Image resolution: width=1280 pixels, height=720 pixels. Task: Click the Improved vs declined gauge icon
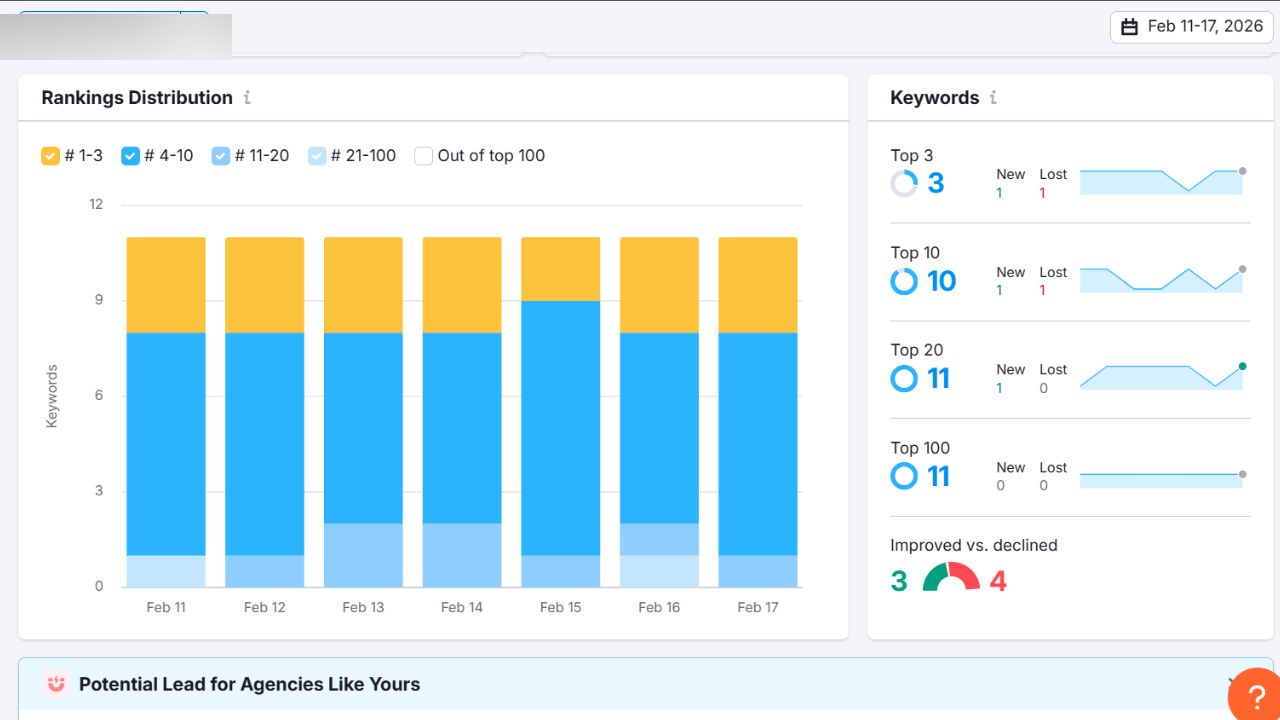pyautogui.click(x=950, y=578)
